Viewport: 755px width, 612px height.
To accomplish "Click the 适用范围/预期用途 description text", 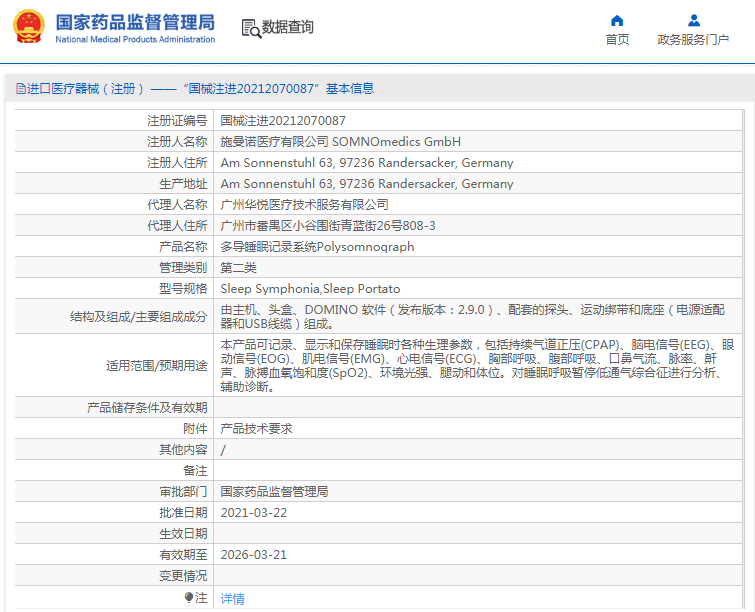I will coord(477,365).
